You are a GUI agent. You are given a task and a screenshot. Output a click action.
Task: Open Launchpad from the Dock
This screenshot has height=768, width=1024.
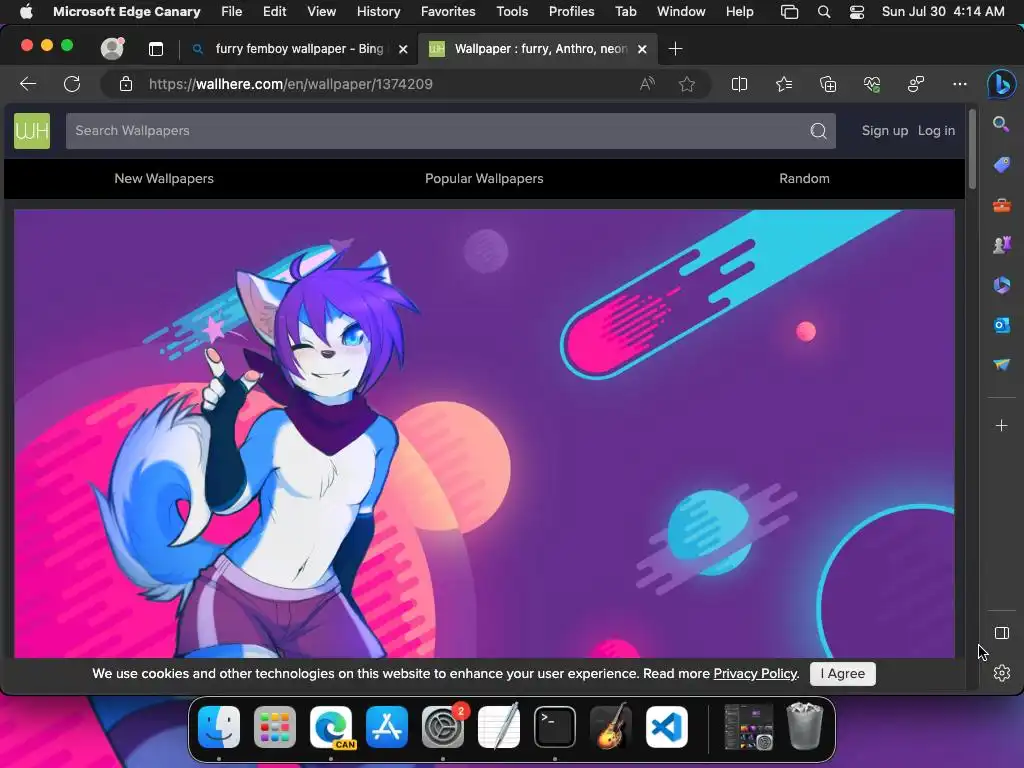(275, 727)
